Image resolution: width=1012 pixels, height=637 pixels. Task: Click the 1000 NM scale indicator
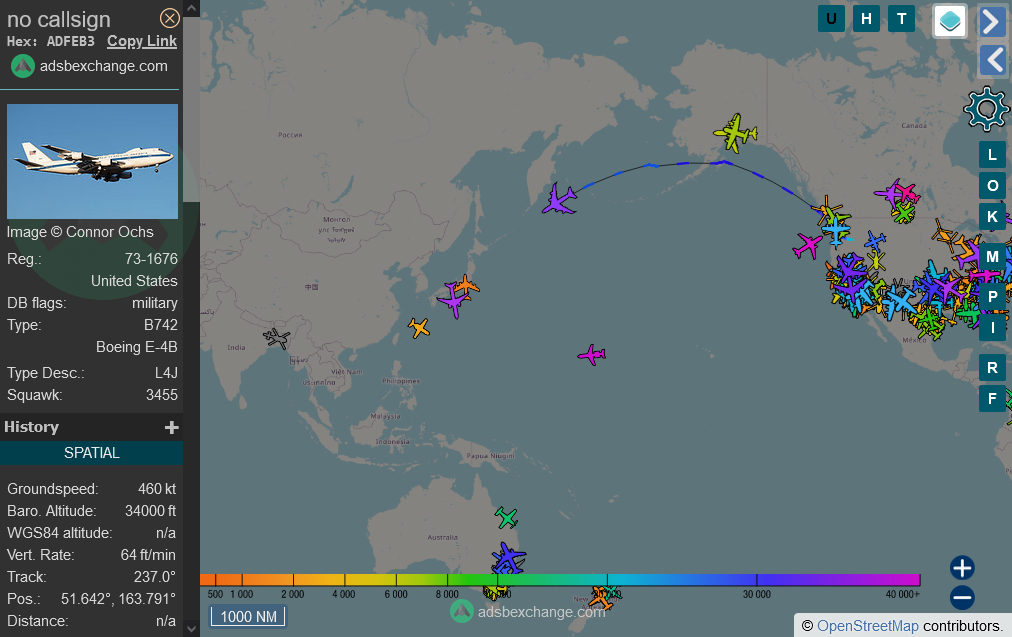click(x=248, y=616)
